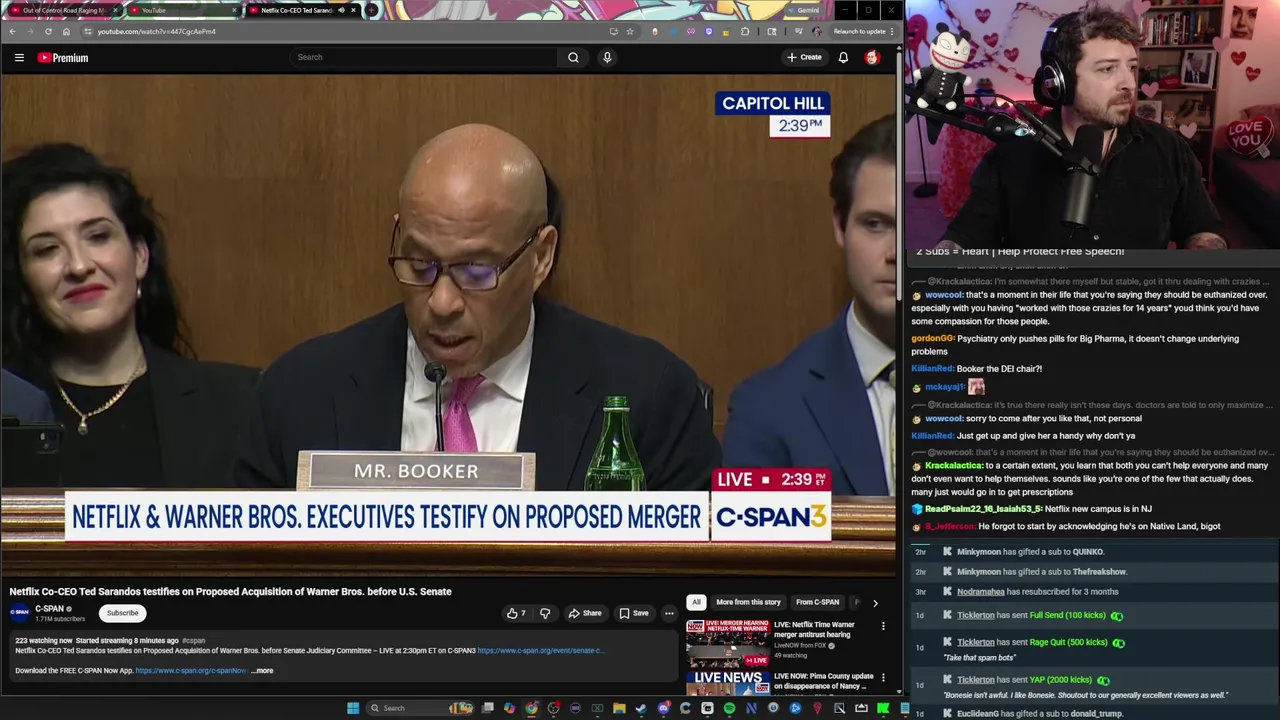Screen dimensions: 1280x720
Task: Open the YouTube guide hamburger menu
Action: click(19, 58)
